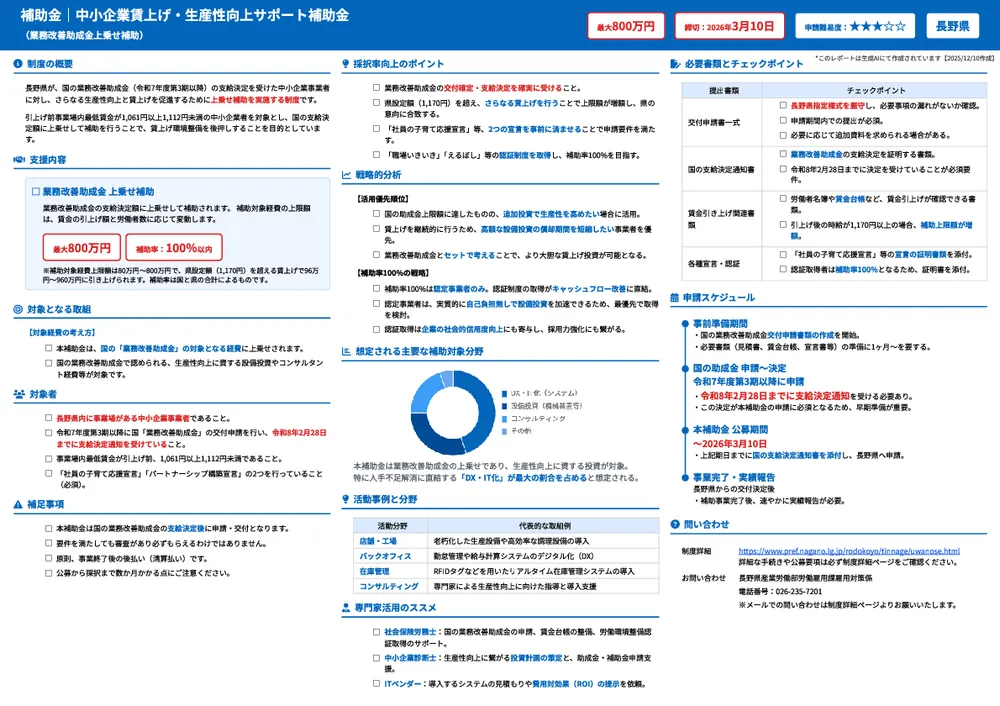1000x706 pixels.
Task: Click the 採択率向上のポイント lightbulb icon
Action: point(346,63)
